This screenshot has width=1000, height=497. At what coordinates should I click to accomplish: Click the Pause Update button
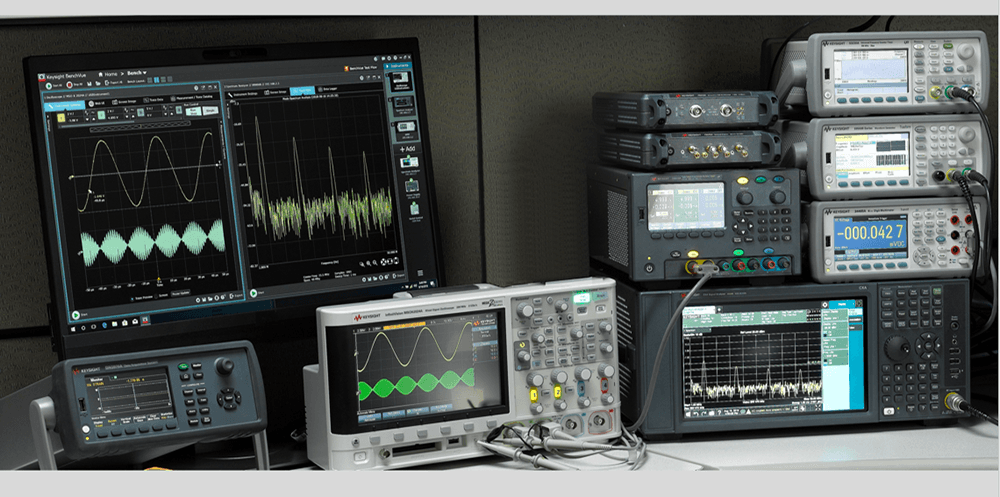180,293
